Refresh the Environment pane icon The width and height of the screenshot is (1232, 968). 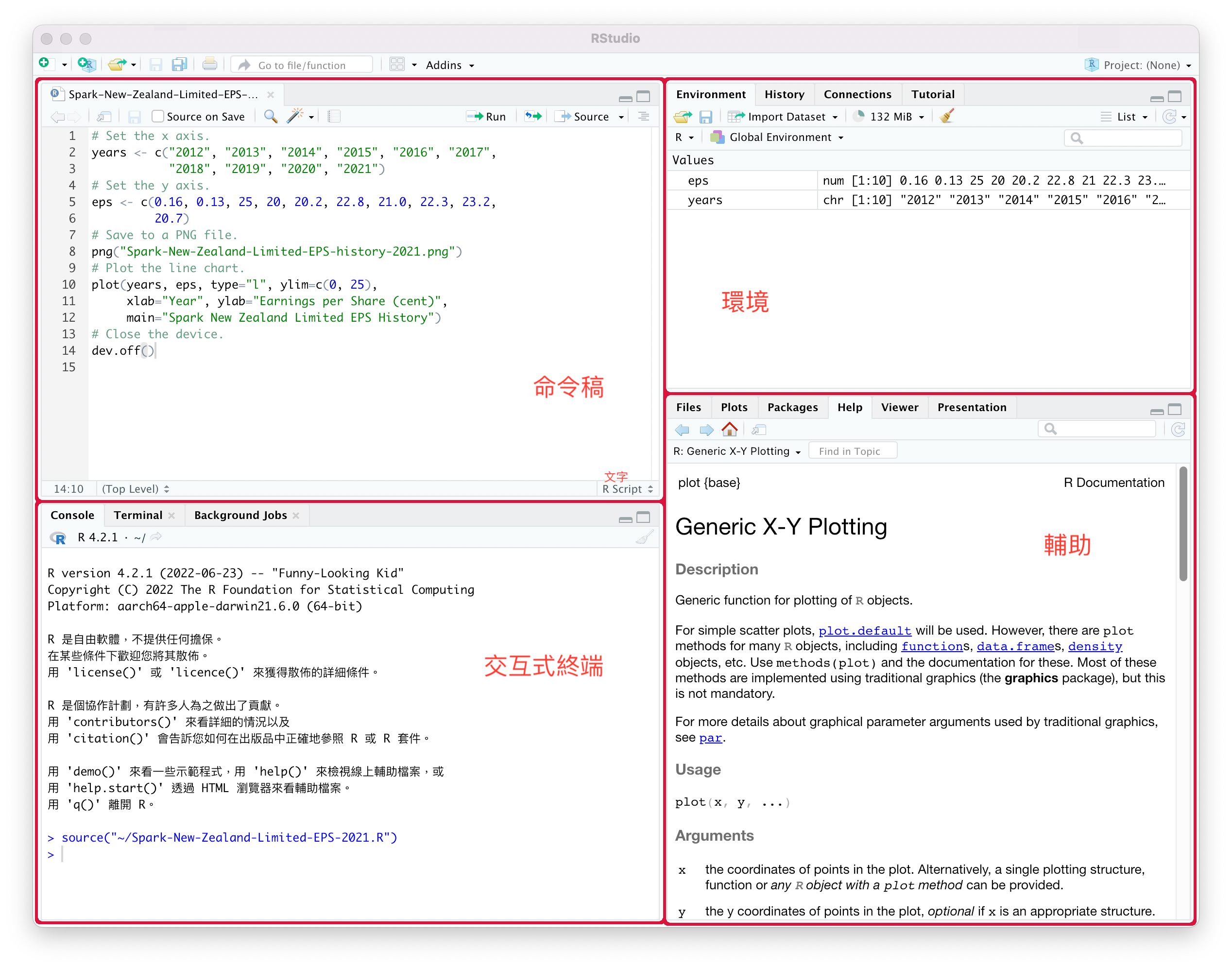click(x=1170, y=117)
